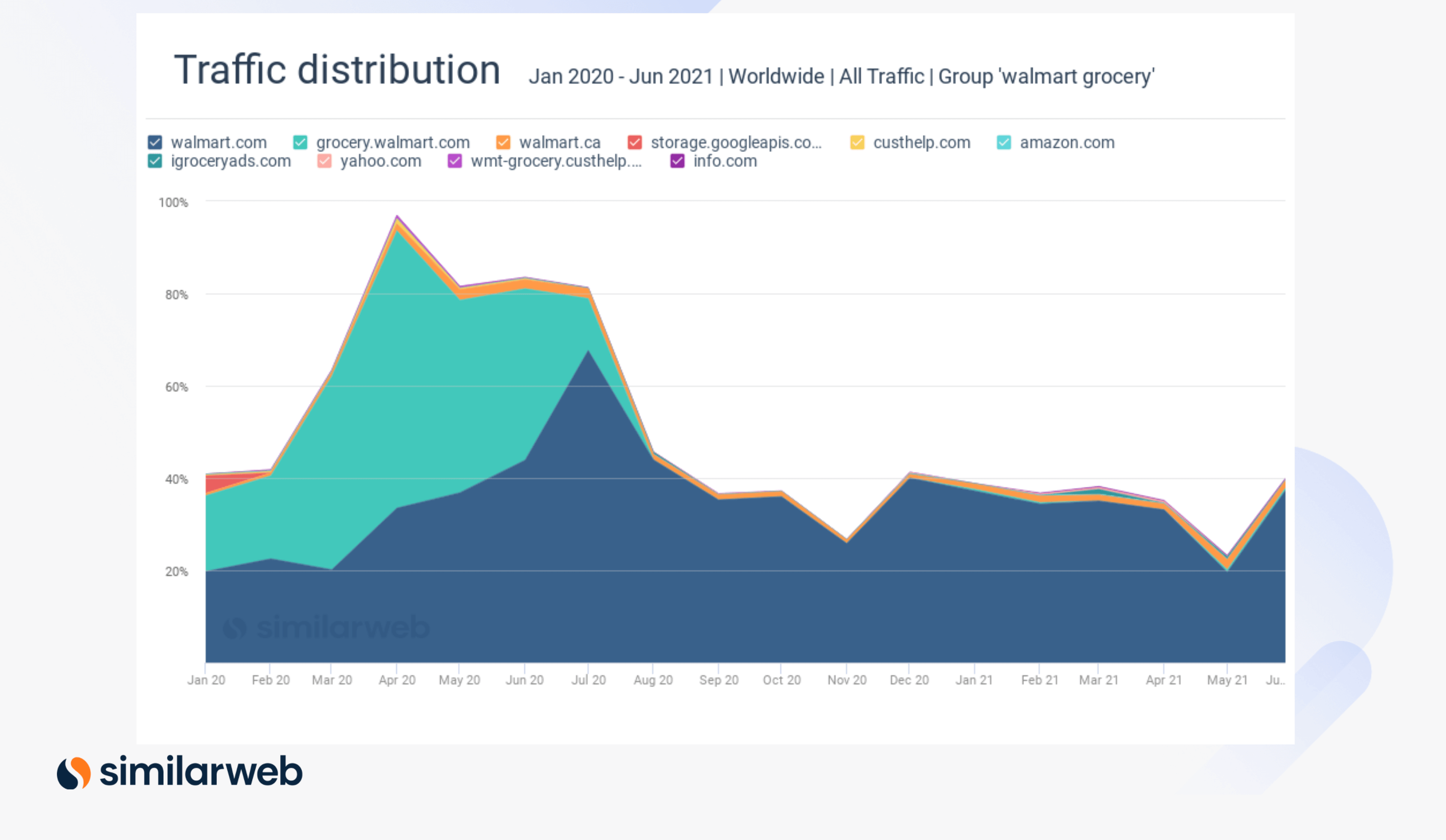The image size is (1446, 840).
Task: Click the 60% y-axis label
Action: [x=177, y=387]
